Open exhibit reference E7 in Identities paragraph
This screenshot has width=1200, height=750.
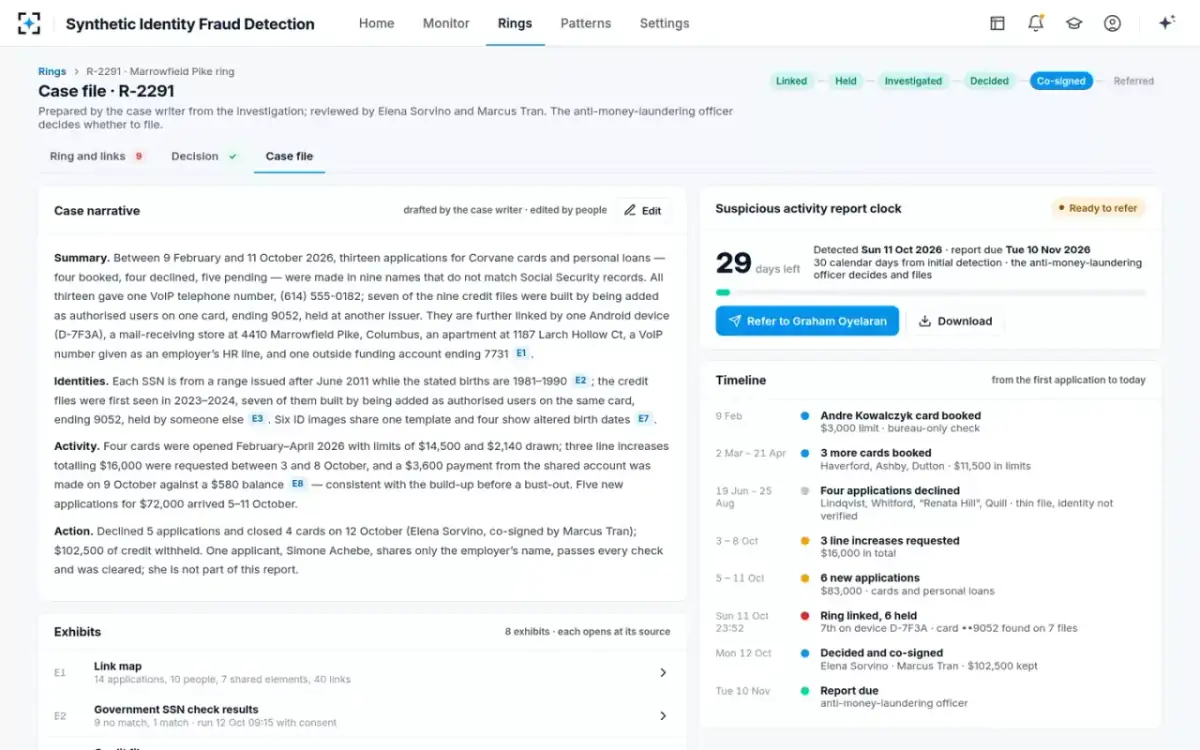pos(643,419)
